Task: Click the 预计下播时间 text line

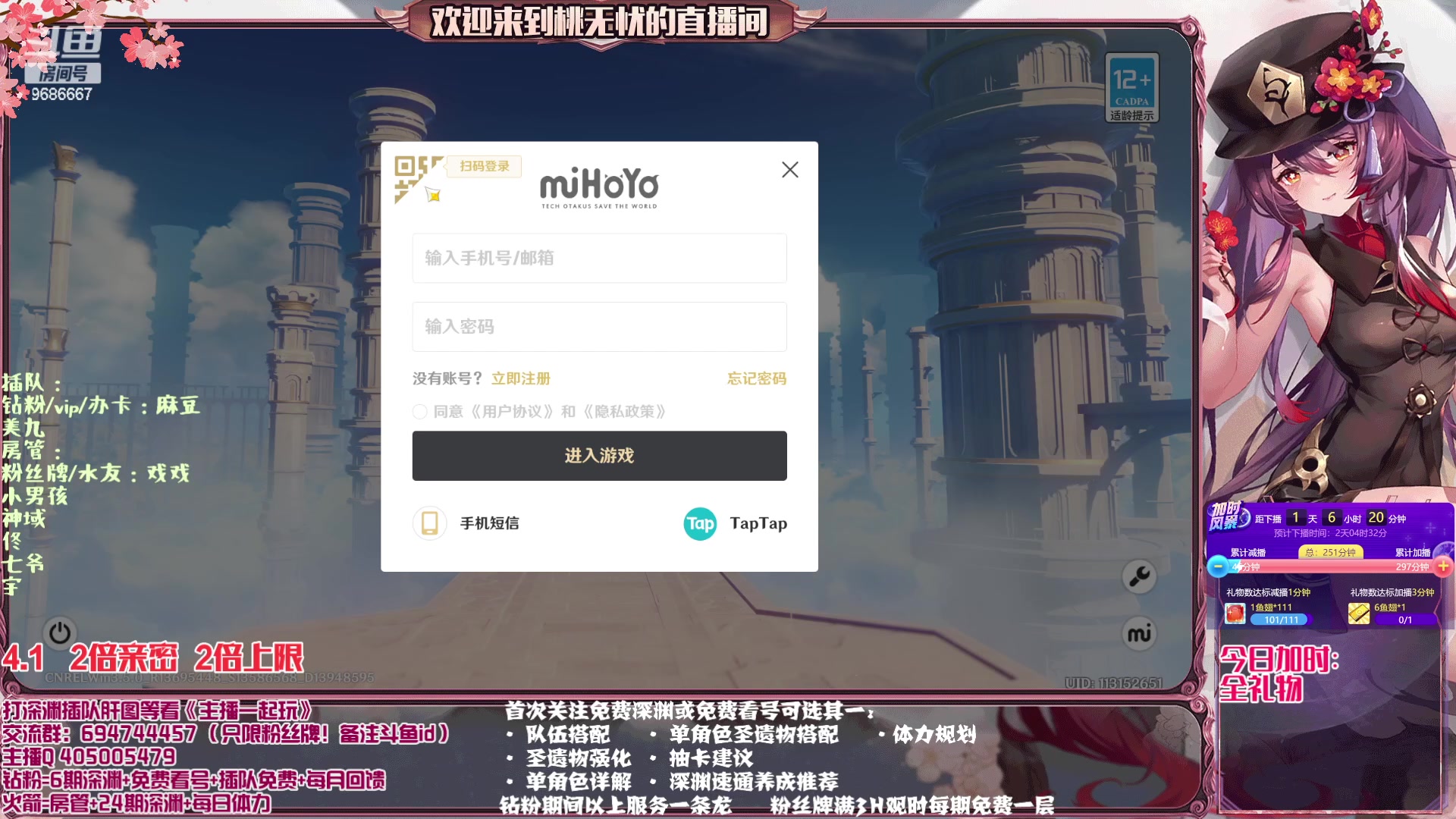Action: click(x=1330, y=533)
